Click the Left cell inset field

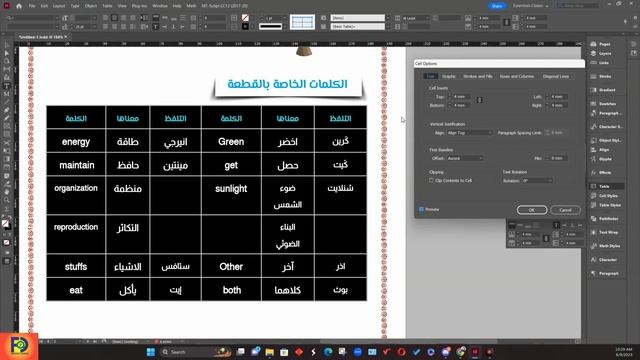559,97
